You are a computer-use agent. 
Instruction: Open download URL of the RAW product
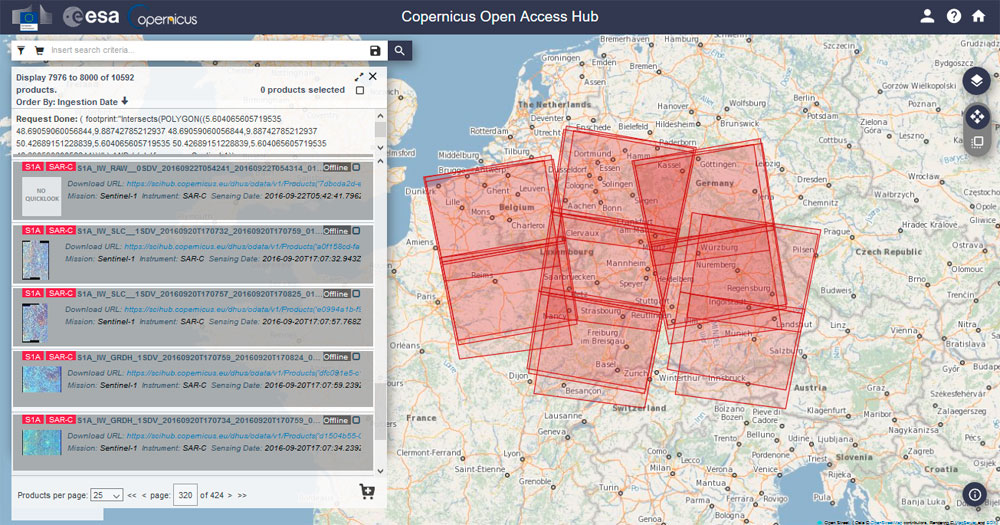pyautogui.click(x=244, y=184)
